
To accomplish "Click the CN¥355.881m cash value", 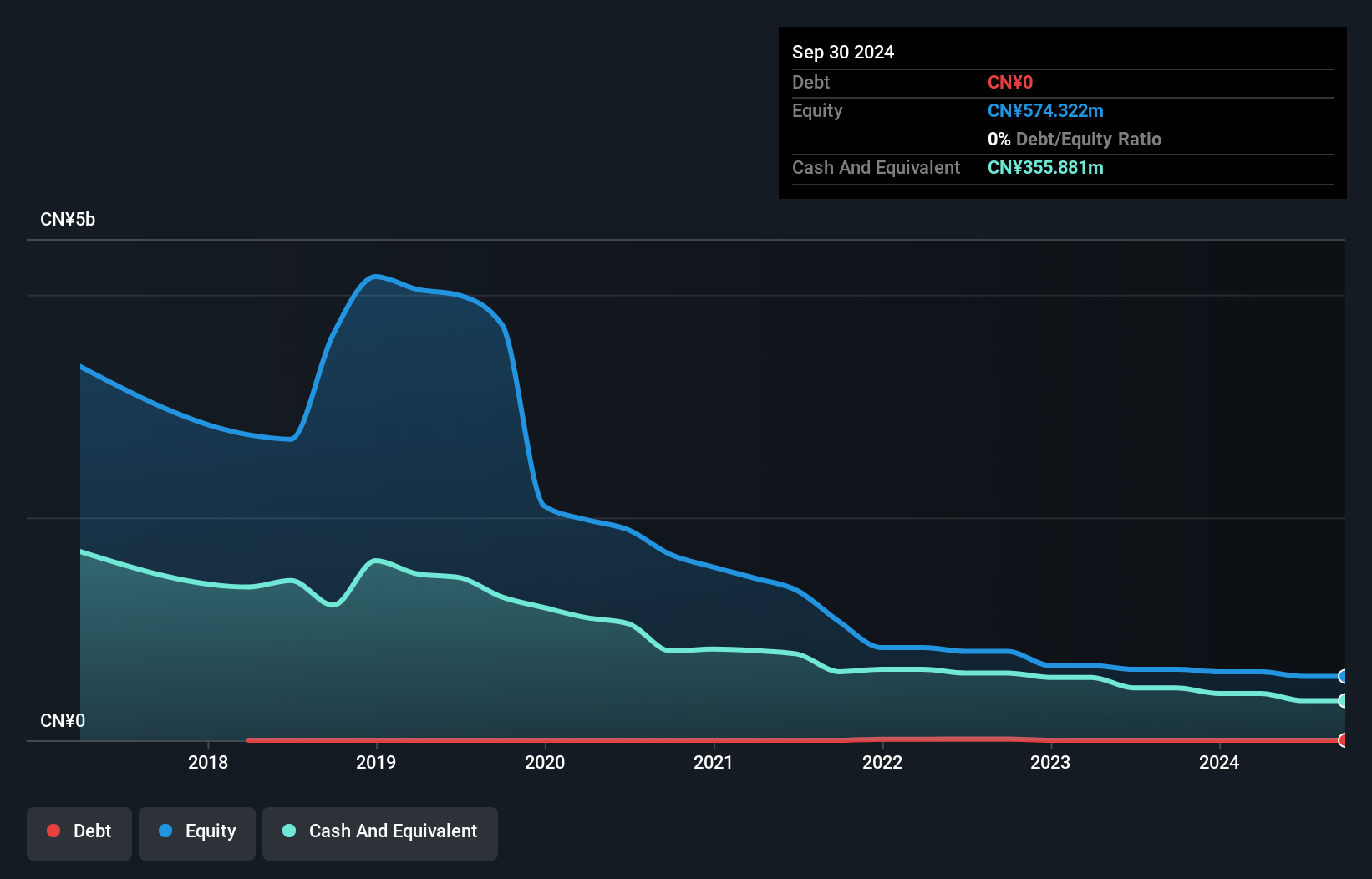I will 1045,168.
